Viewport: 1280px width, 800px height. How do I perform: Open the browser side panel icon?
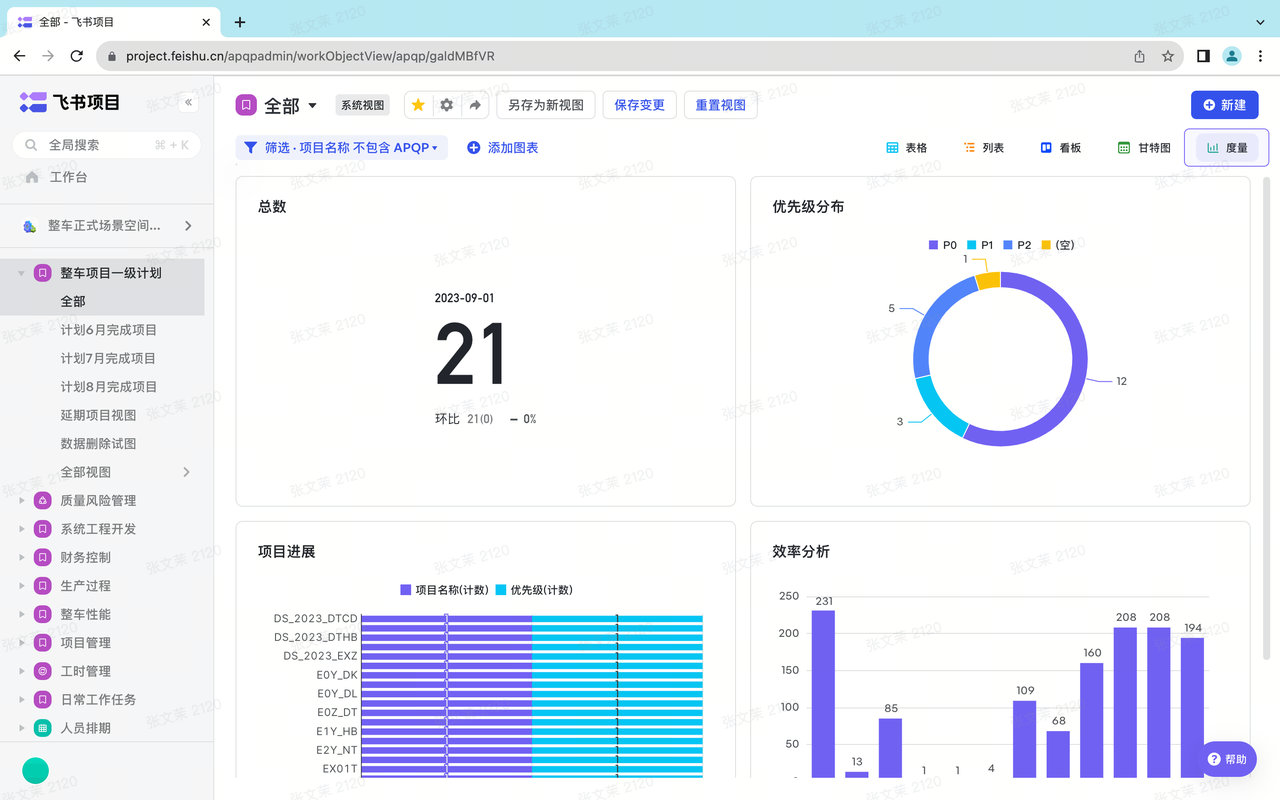pos(1203,56)
